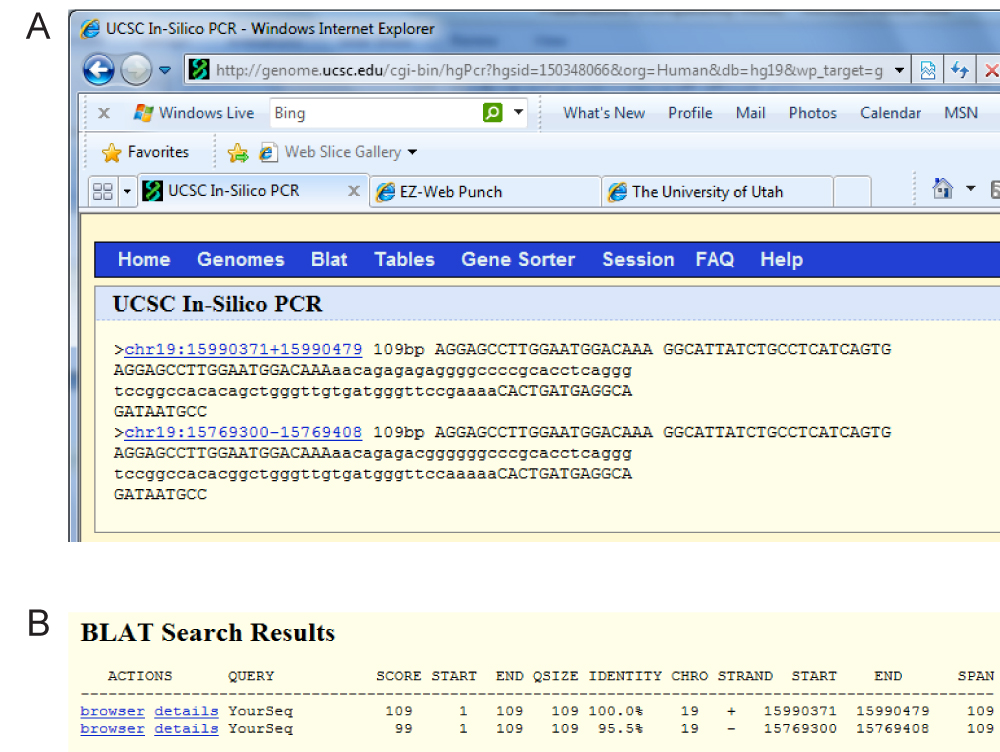Click the details link in BLAT results
The width and height of the screenshot is (1000, 752).
point(186,711)
